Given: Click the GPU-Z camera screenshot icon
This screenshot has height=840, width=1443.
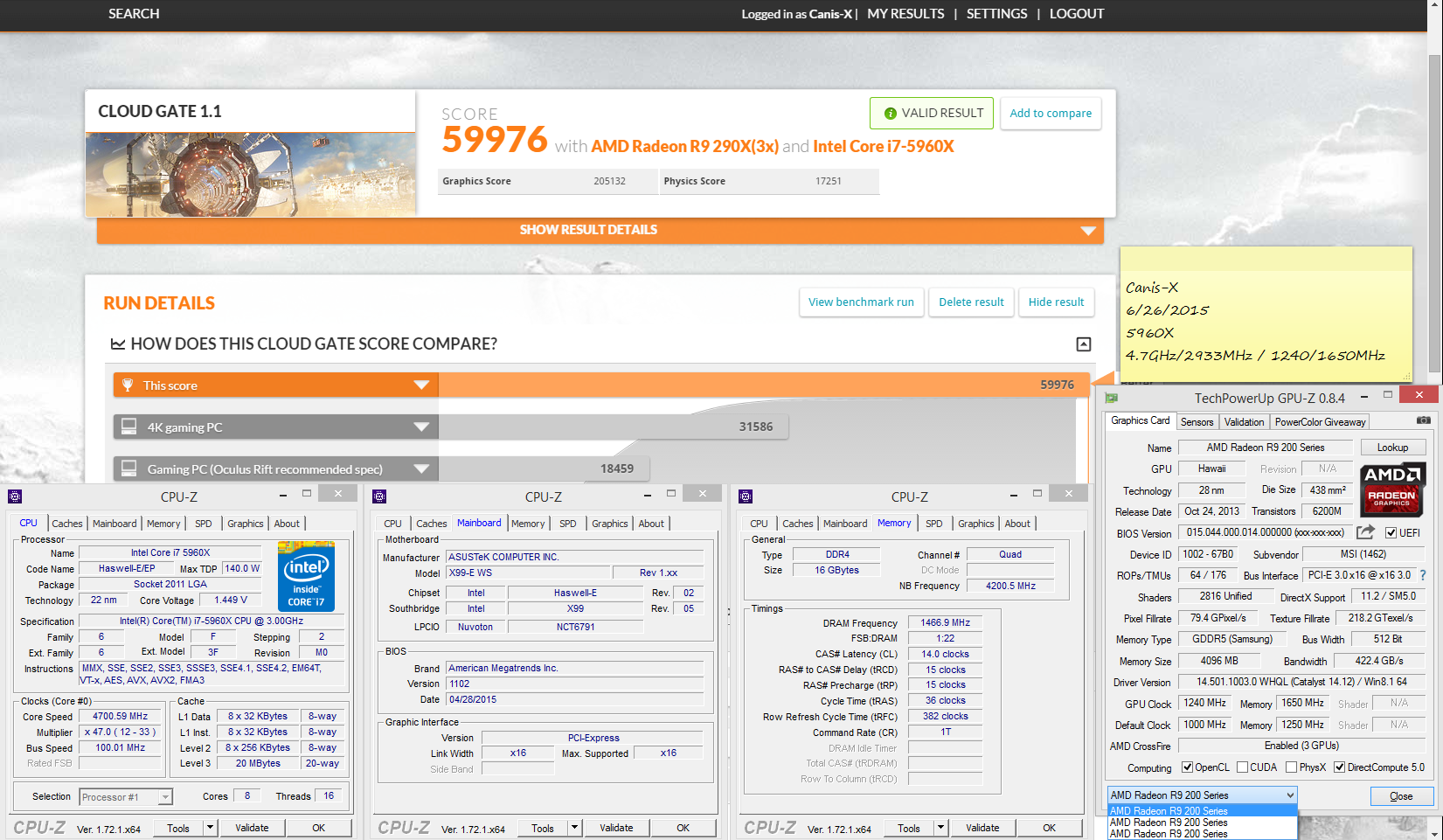Looking at the screenshot, I should point(1424,420).
